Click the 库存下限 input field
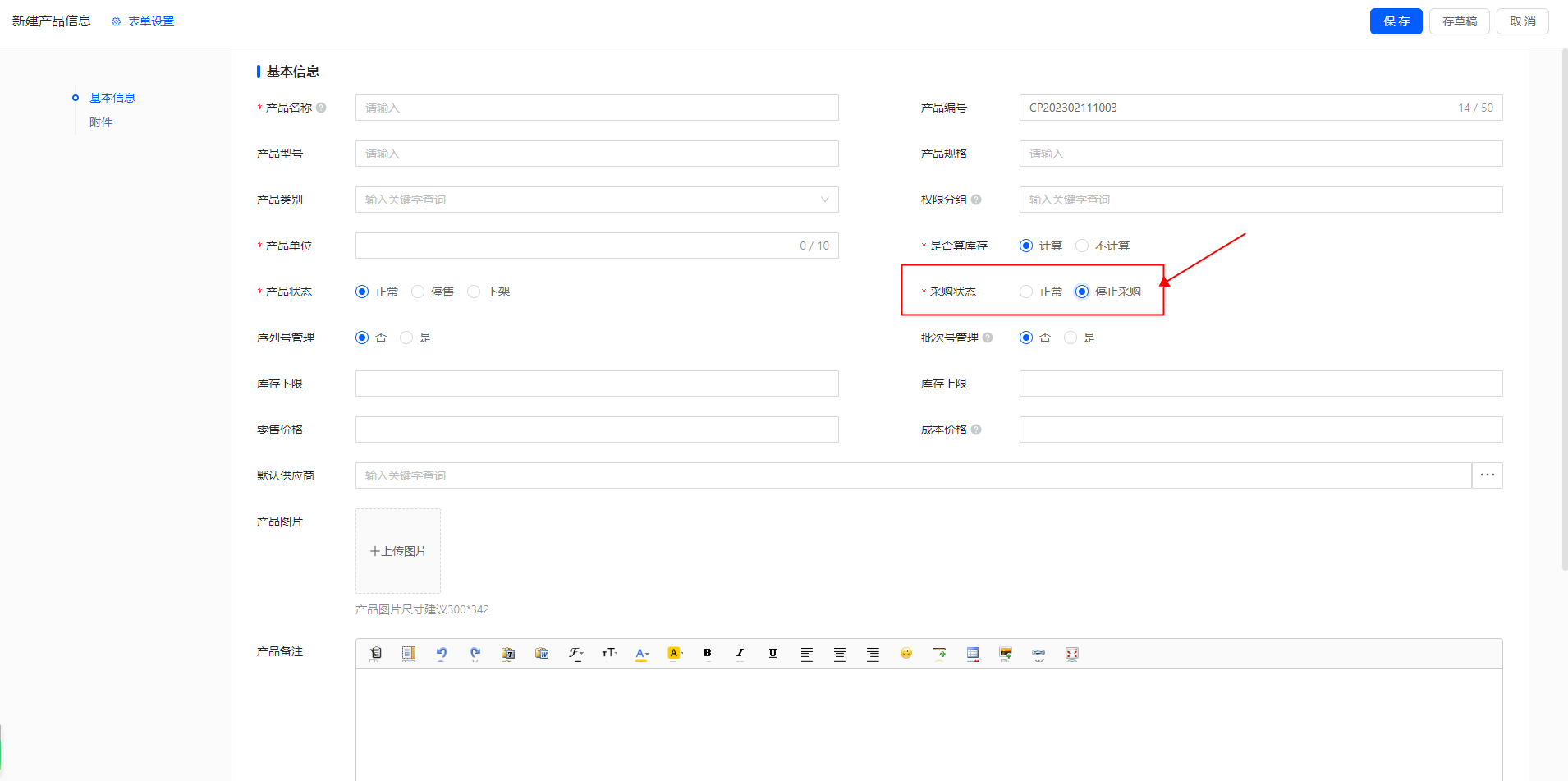1568x781 pixels. [x=597, y=384]
